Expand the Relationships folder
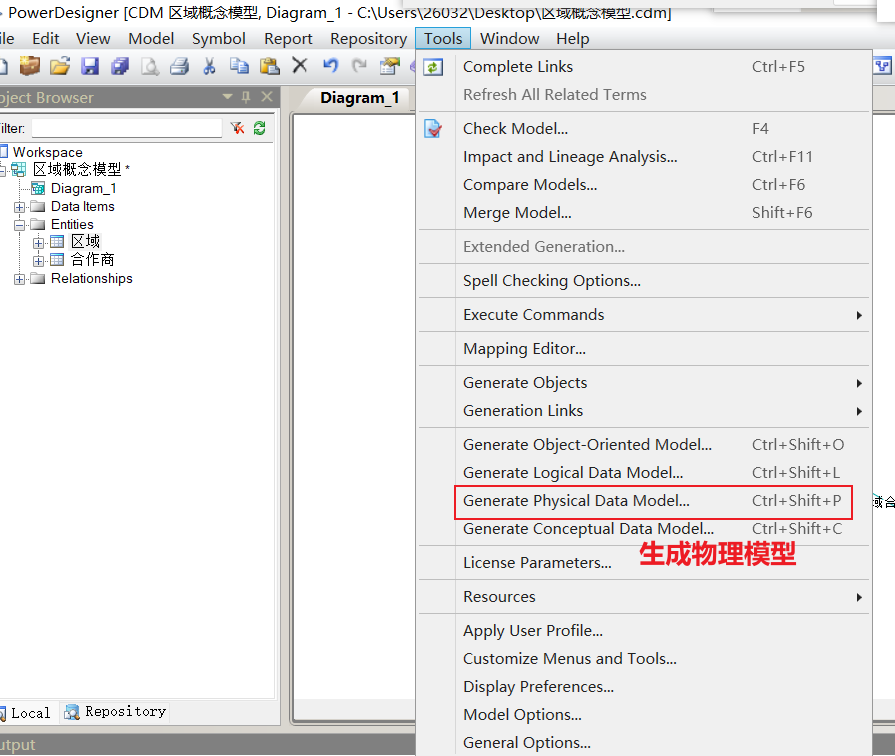Image resolution: width=895 pixels, height=756 pixels. (x=19, y=279)
